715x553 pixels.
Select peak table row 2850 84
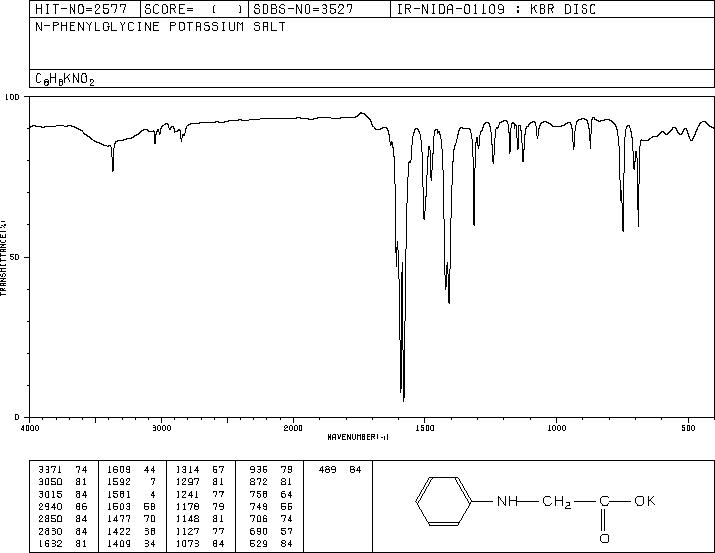click(62, 519)
